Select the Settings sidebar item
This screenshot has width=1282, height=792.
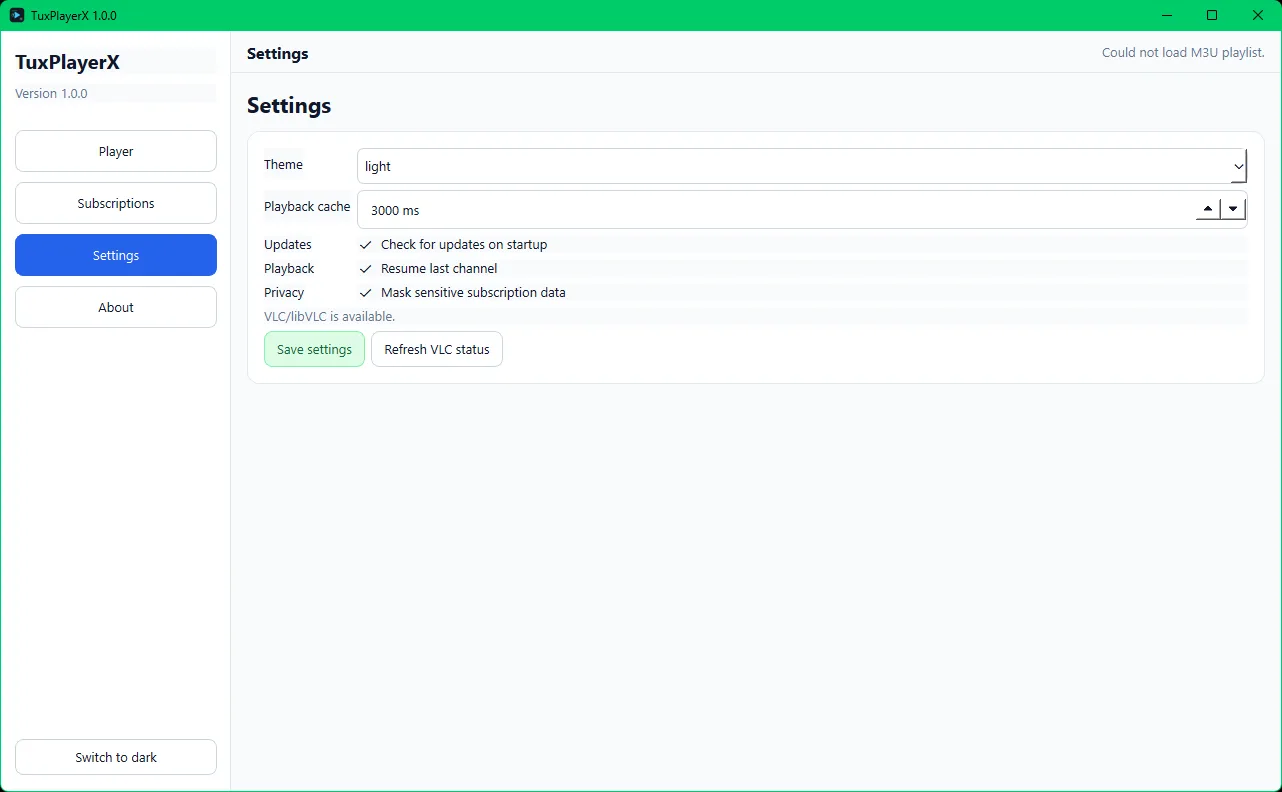pos(116,255)
